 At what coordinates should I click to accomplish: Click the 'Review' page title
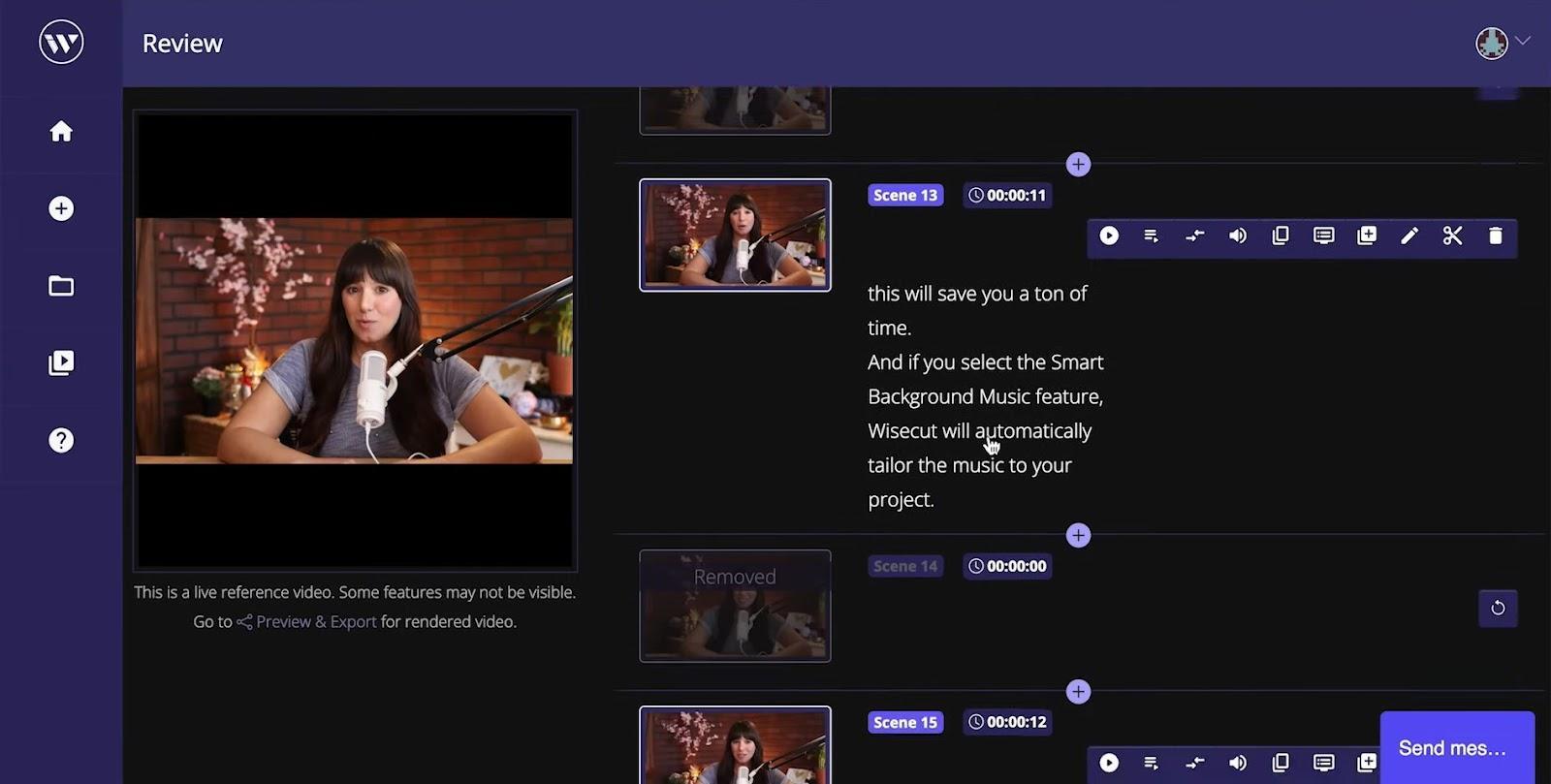182,44
